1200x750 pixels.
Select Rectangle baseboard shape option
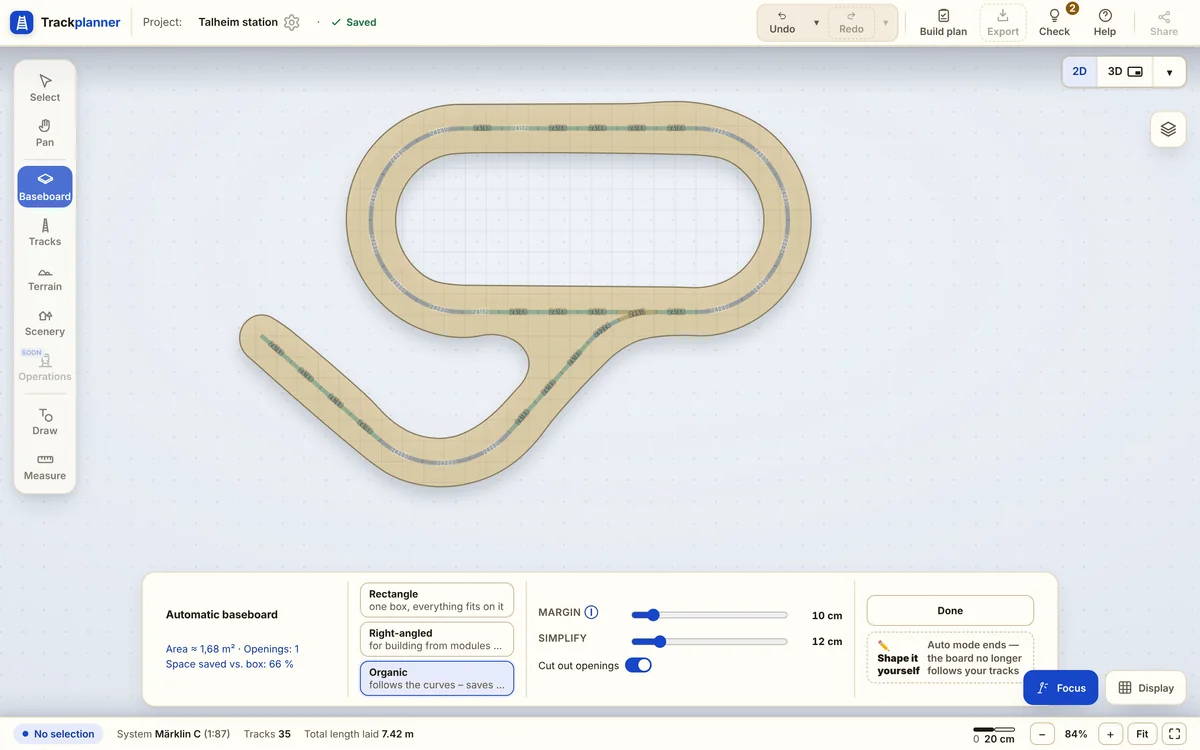pyautogui.click(x=436, y=600)
